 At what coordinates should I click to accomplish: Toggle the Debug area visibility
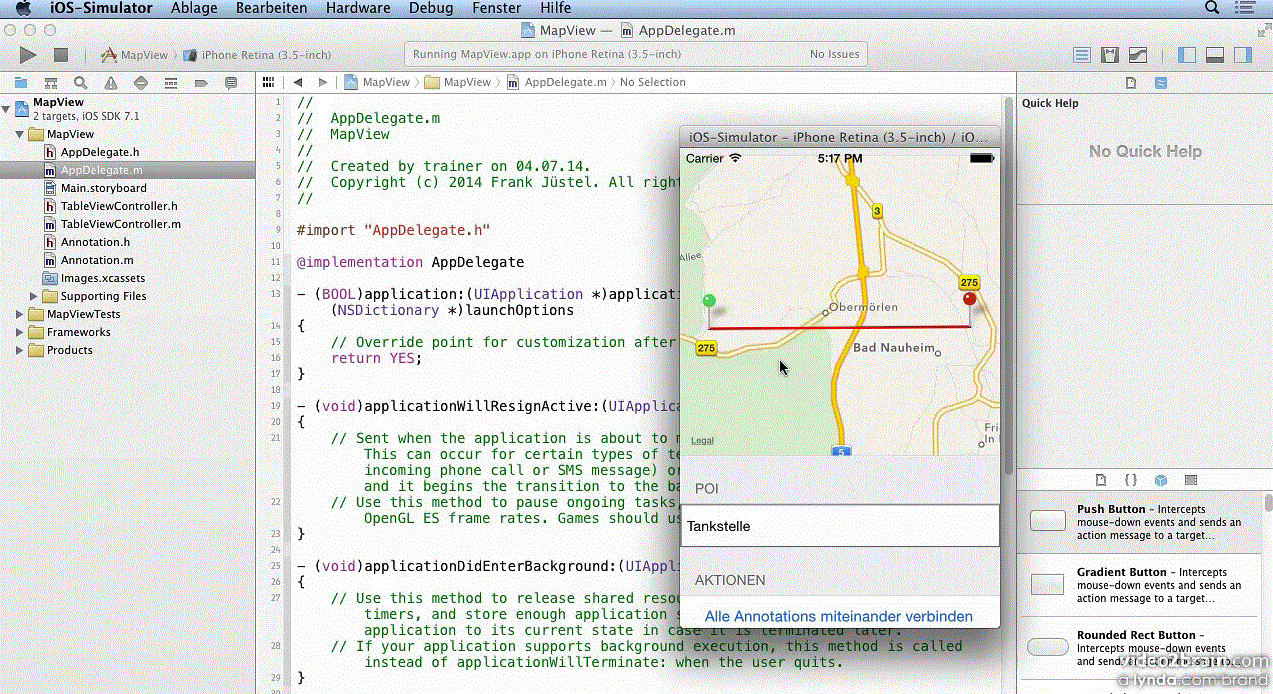click(x=1215, y=55)
